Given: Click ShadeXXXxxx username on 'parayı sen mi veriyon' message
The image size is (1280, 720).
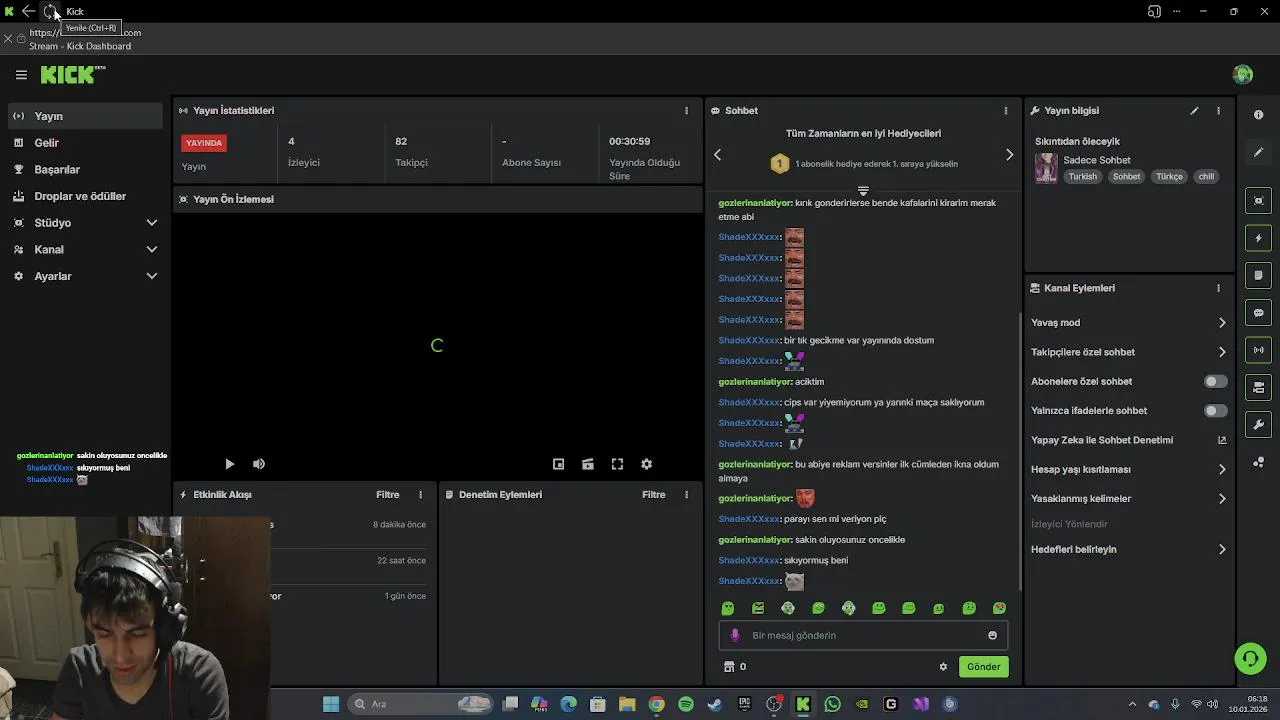Looking at the screenshot, I should point(748,519).
